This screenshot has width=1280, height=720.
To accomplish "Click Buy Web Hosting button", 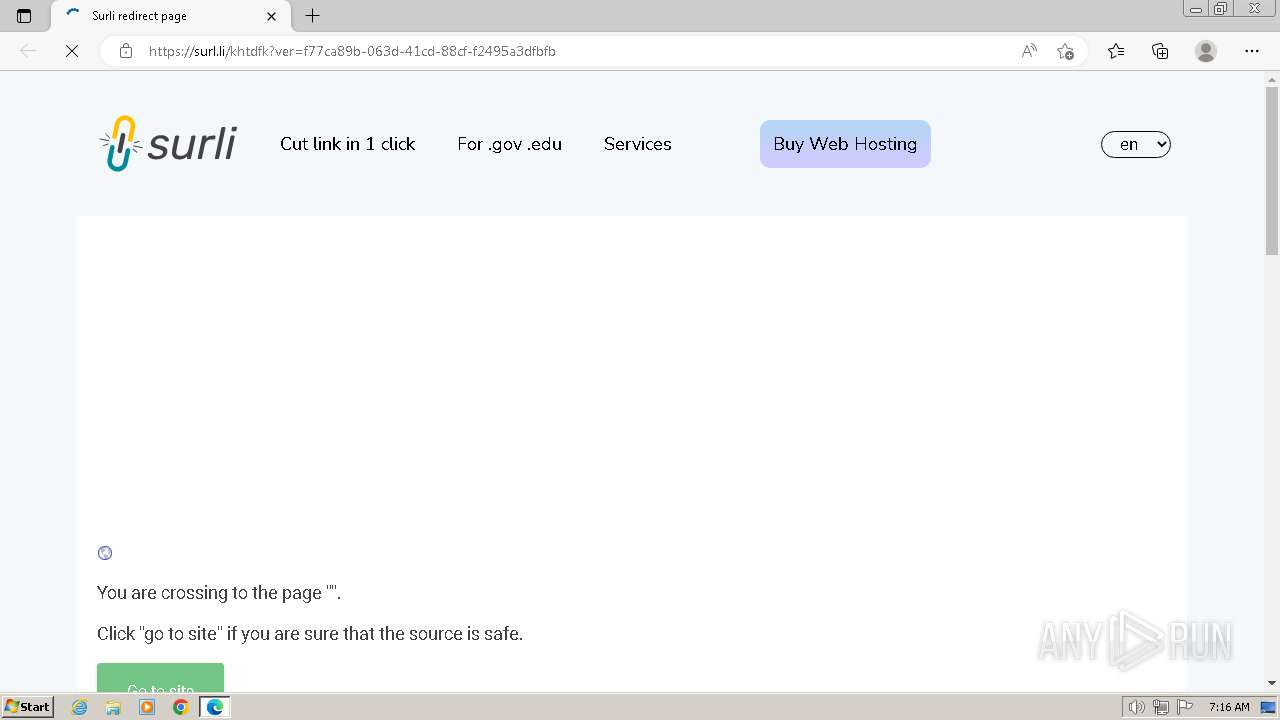I will coord(845,144).
